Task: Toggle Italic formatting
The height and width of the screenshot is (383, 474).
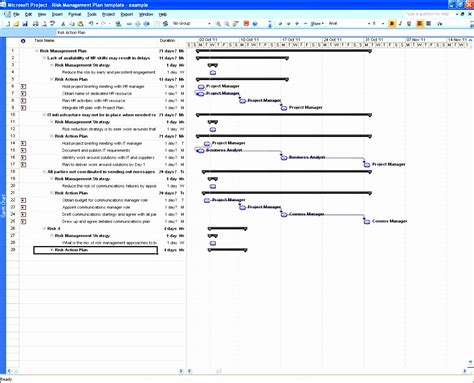Action: pos(400,24)
